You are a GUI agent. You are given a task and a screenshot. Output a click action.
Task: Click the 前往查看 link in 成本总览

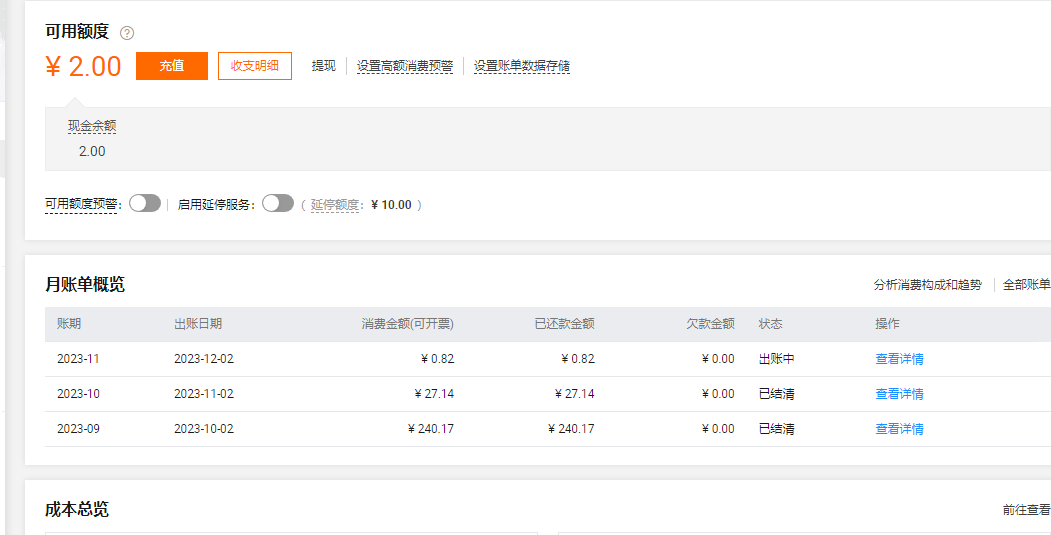pos(1026,510)
